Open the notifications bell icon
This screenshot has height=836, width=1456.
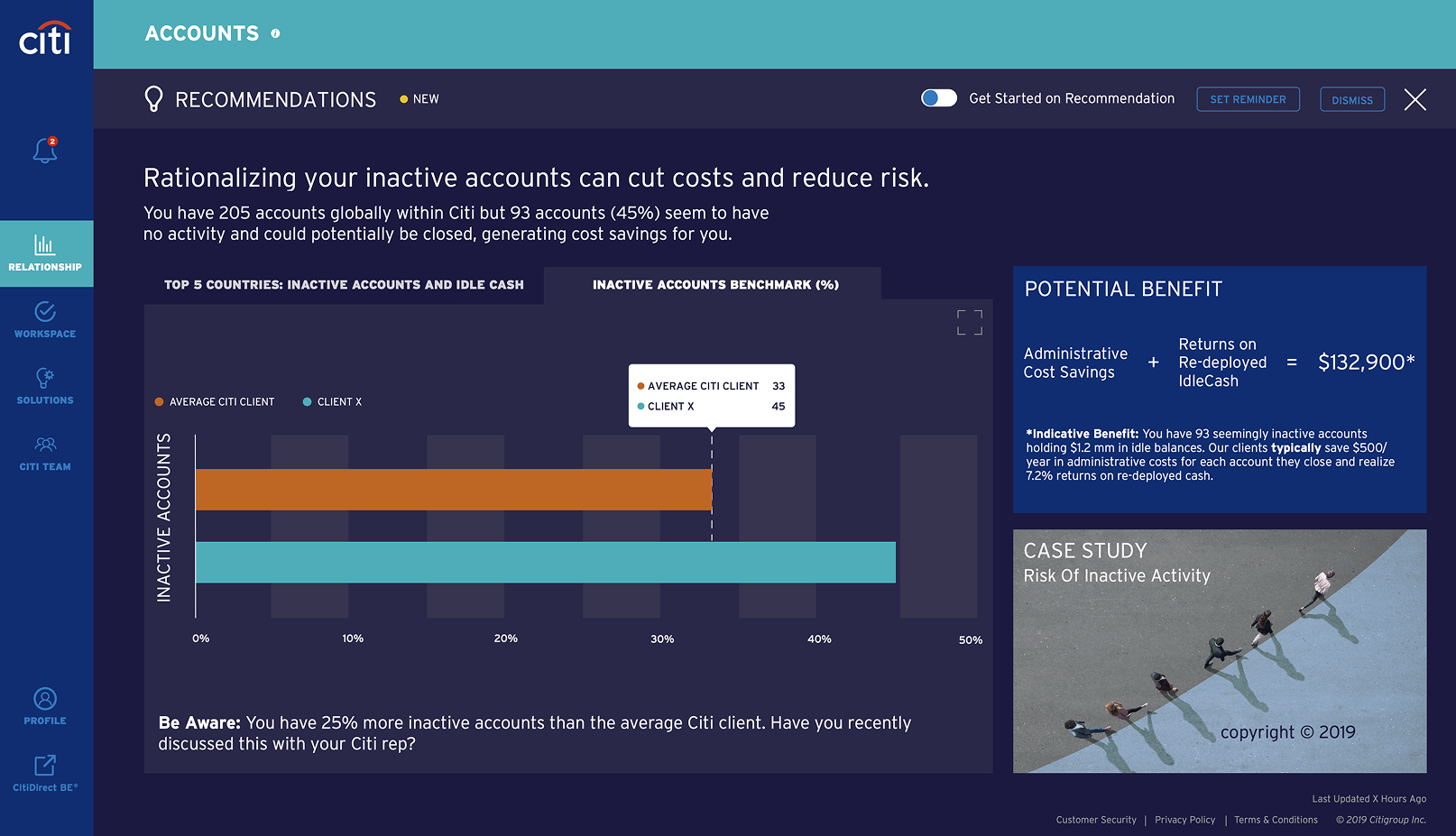point(45,151)
